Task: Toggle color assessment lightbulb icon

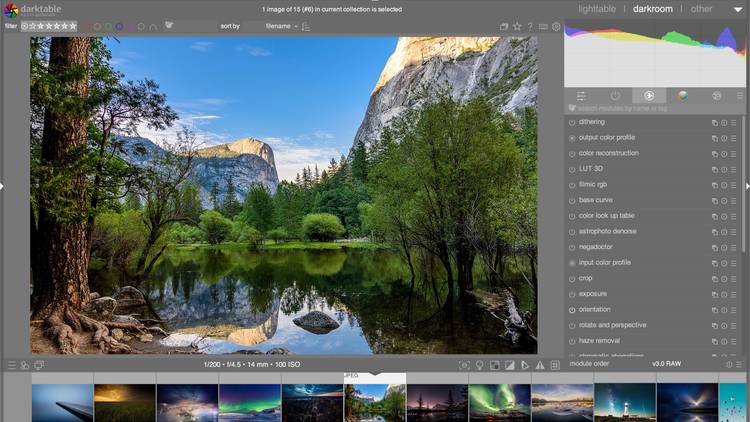Action: [x=480, y=366]
